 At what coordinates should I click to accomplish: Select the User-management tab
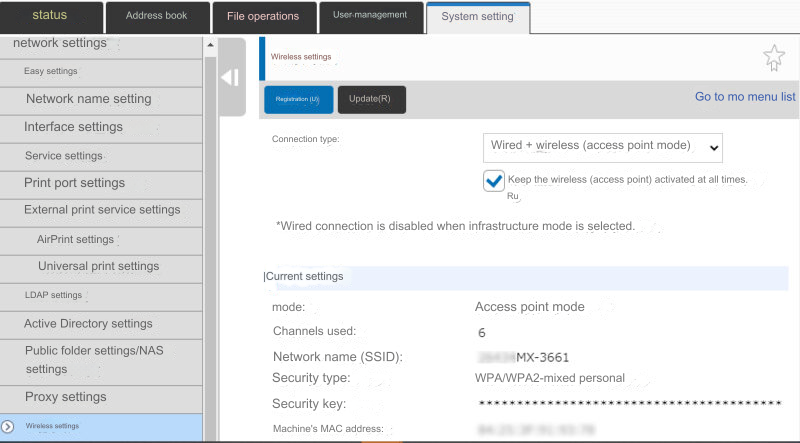point(370,16)
